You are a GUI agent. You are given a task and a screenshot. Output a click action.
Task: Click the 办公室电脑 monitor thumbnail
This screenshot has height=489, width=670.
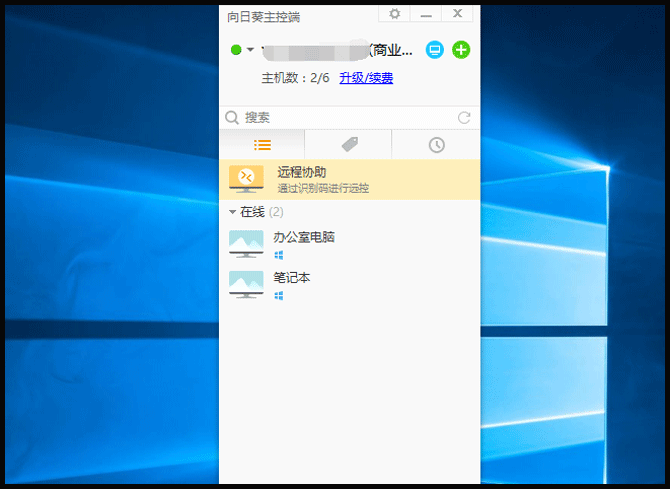point(246,244)
